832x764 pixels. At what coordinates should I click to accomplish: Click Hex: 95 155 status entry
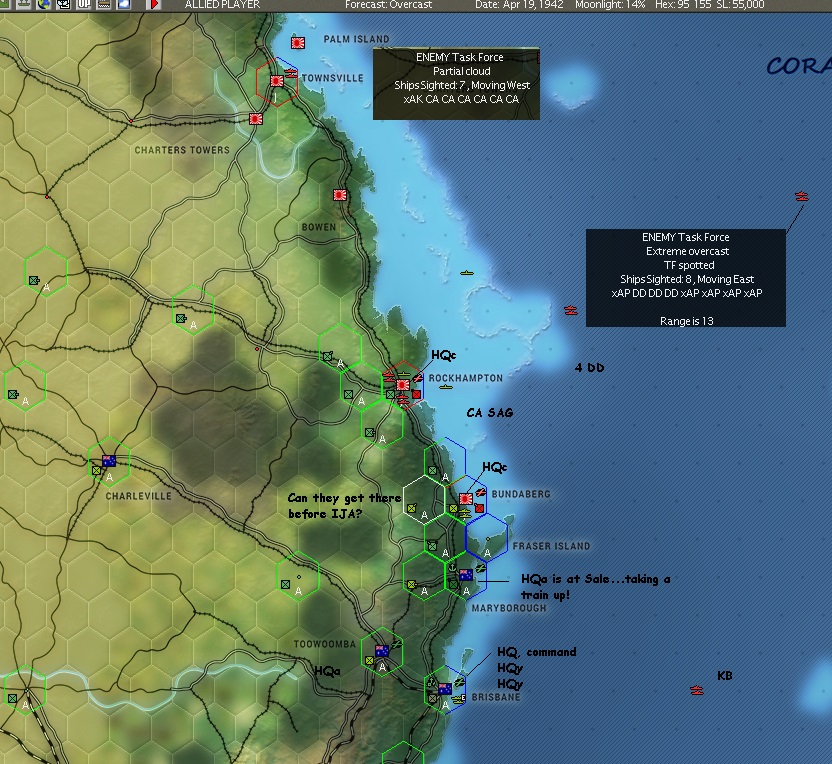tap(682, 5)
